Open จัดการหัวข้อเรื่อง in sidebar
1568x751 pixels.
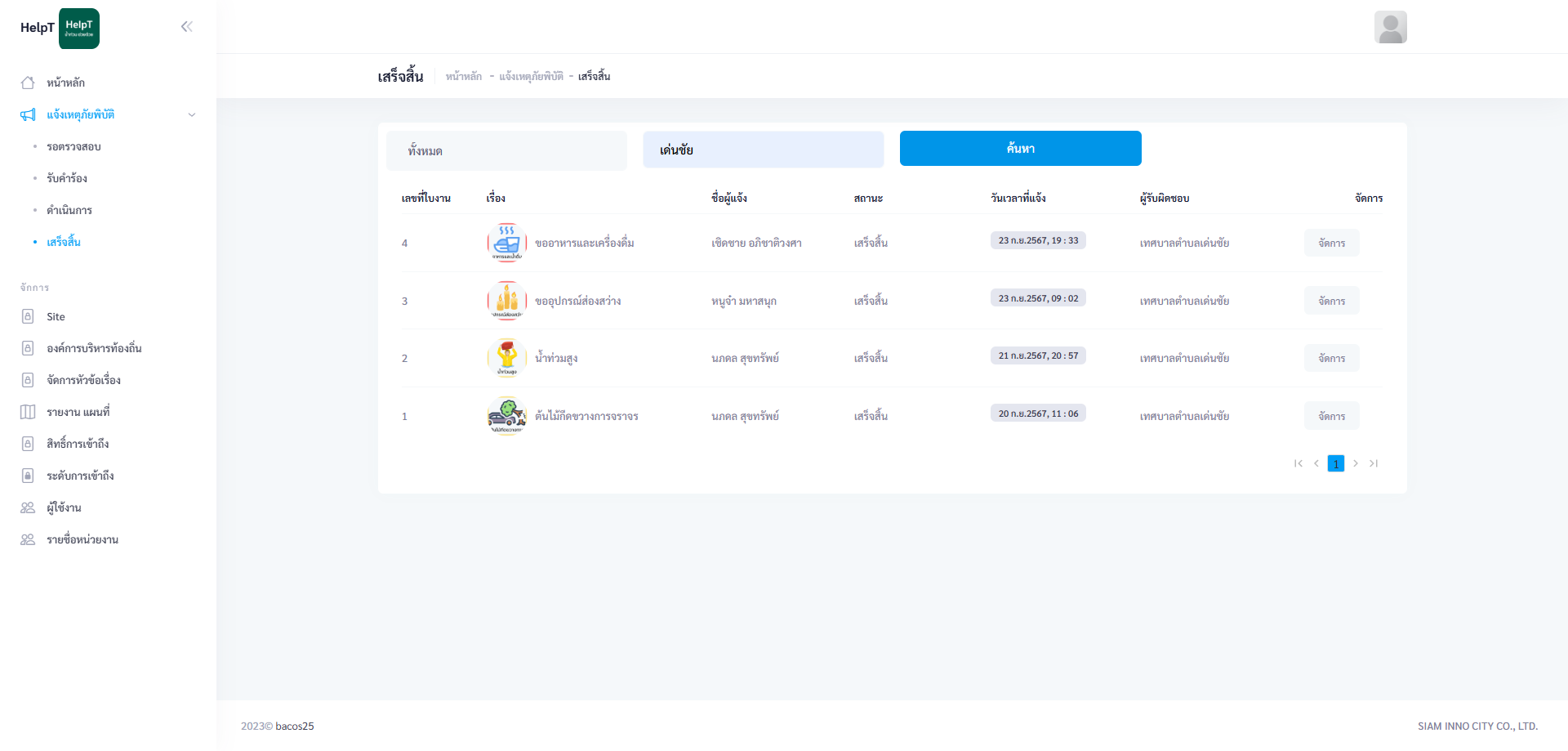pos(83,380)
